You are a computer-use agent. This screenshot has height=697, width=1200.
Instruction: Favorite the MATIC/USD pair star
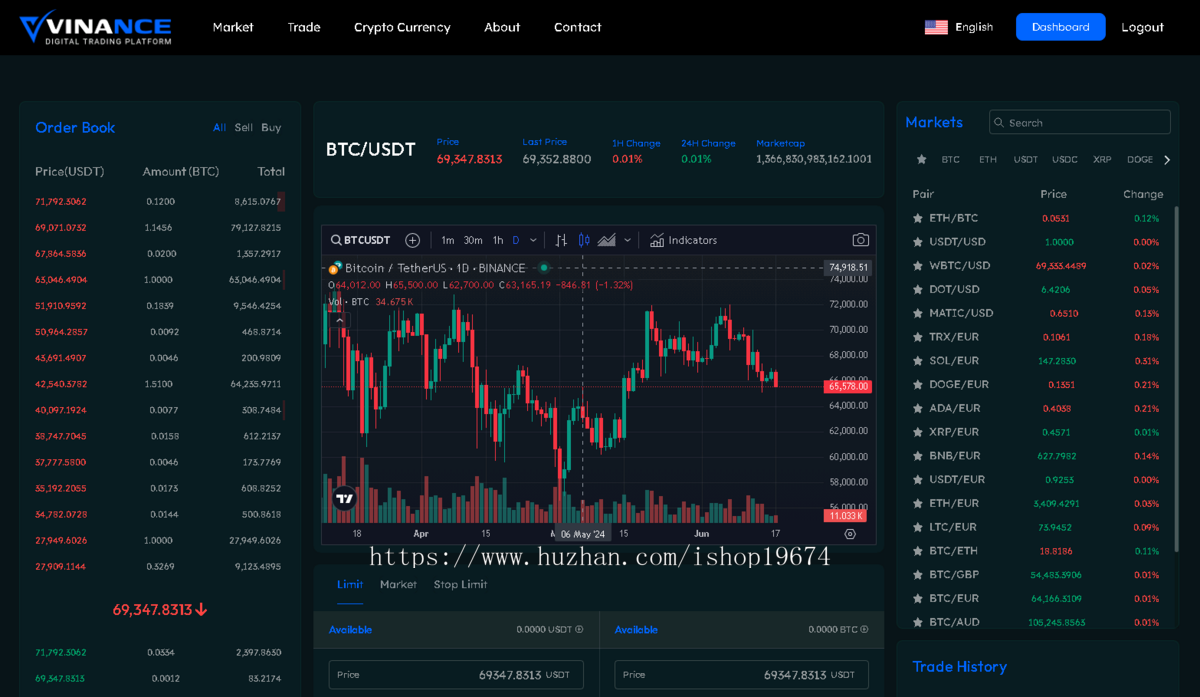tap(918, 313)
